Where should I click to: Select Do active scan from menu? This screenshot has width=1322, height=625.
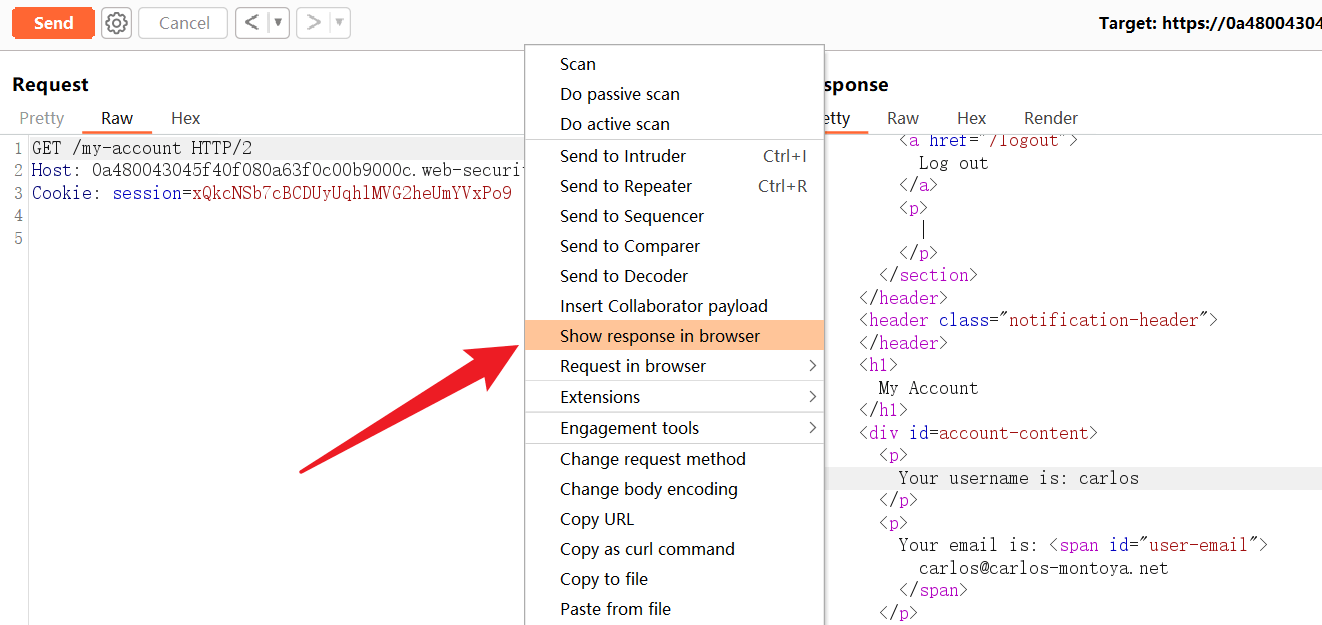coord(615,124)
